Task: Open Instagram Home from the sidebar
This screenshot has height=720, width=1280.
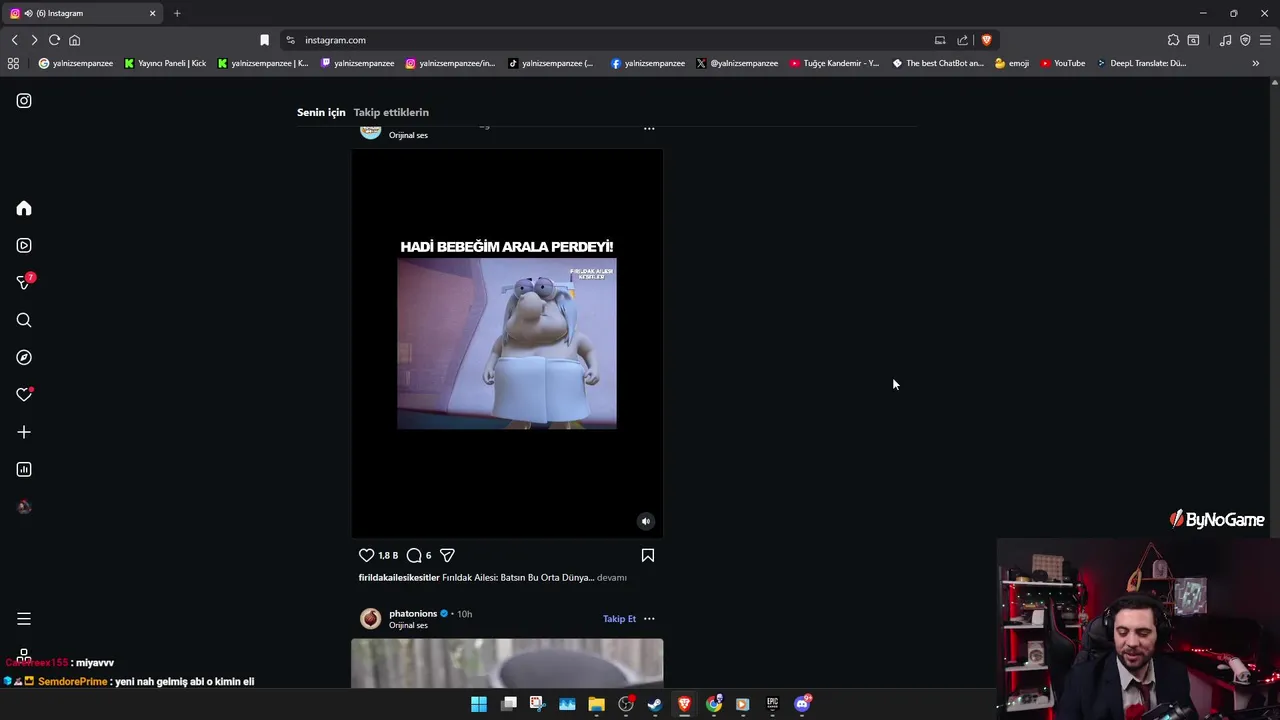Action: [x=24, y=208]
